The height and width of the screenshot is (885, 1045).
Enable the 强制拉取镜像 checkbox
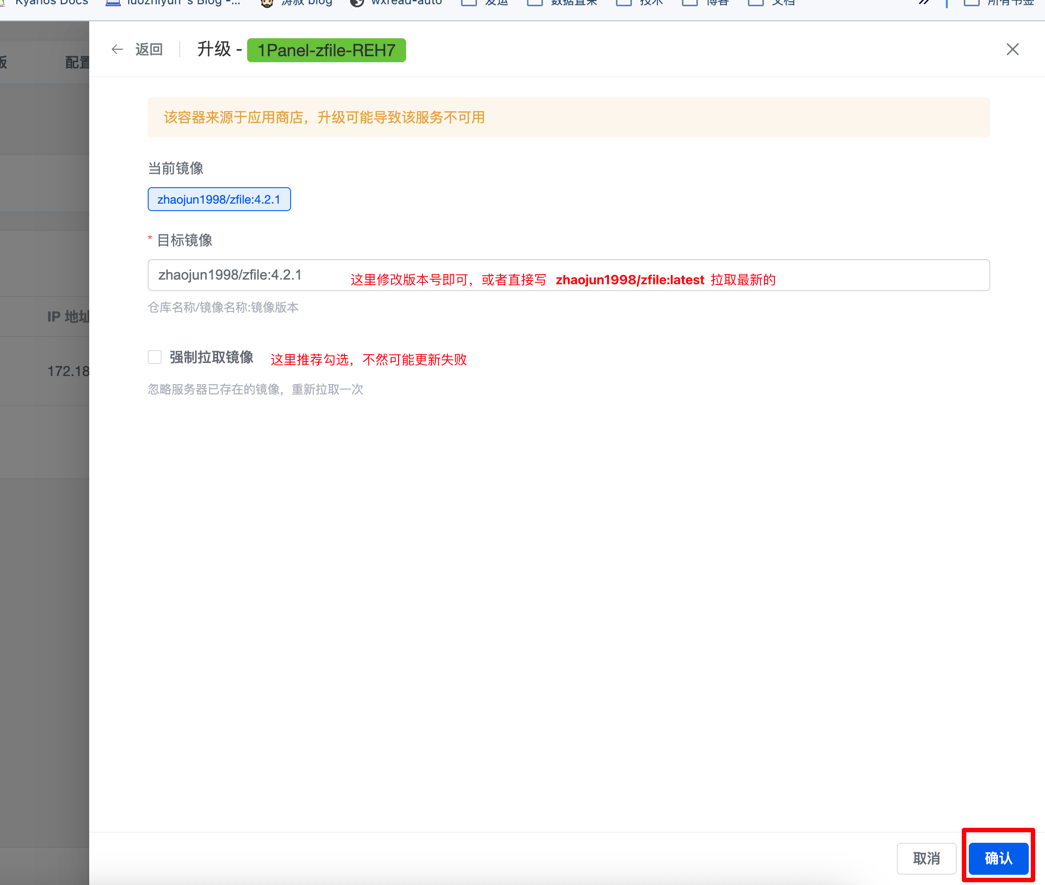[x=155, y=357]
